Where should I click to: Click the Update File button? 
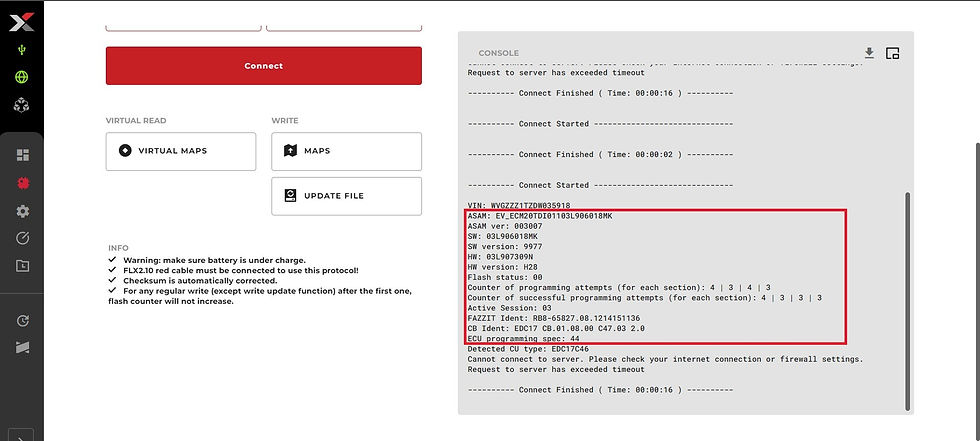click(346, 196)
